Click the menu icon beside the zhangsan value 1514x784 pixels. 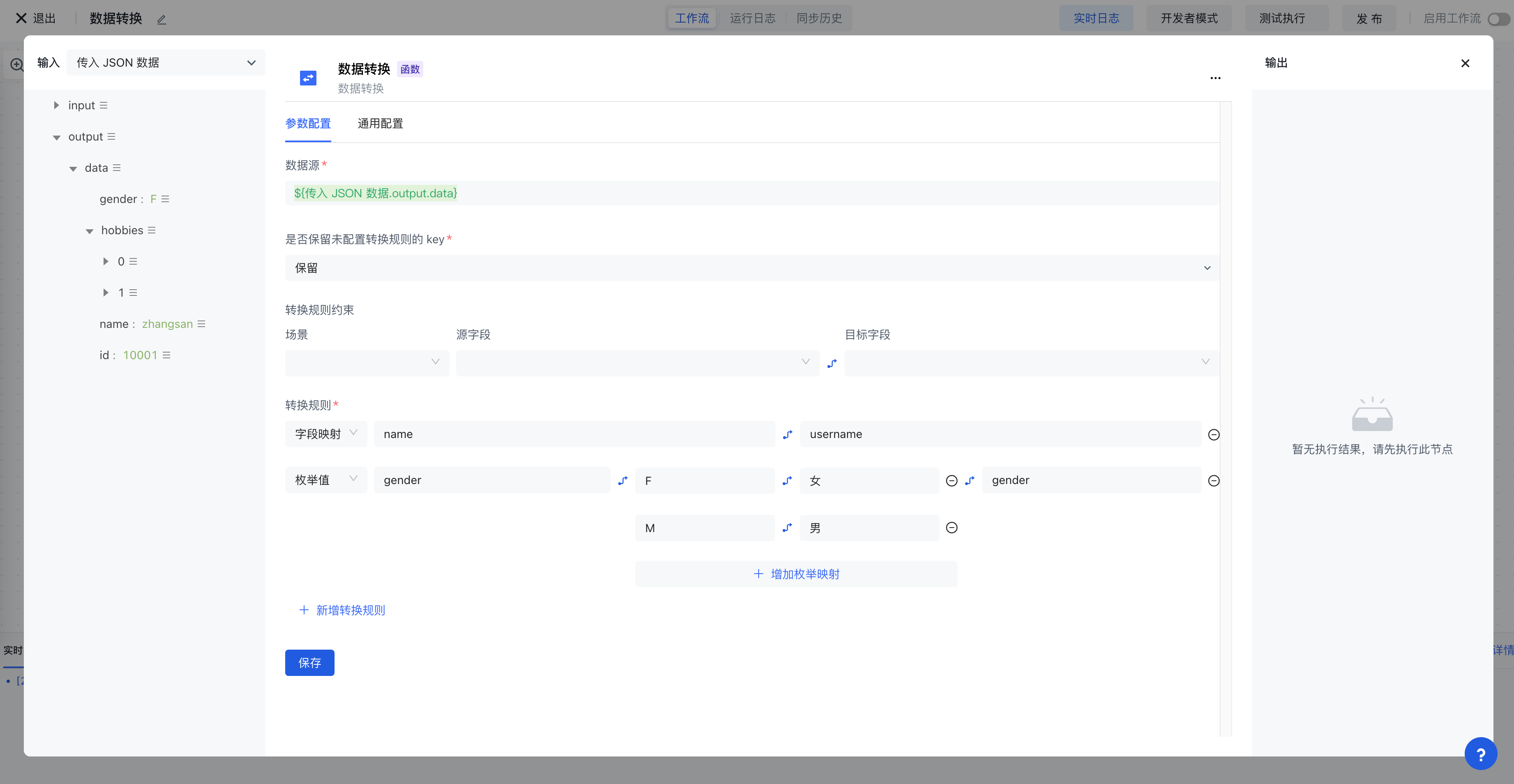coord(202,324)
